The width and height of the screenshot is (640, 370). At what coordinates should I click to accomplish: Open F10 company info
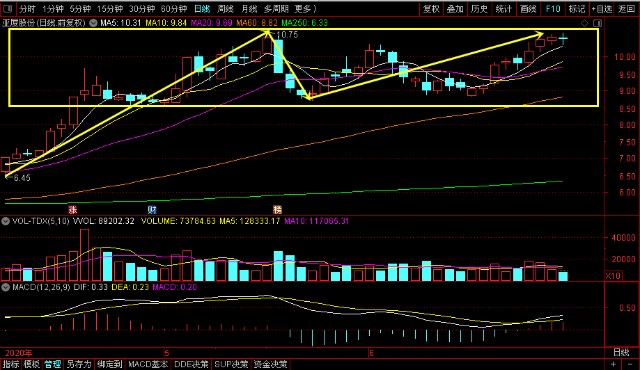point(553,9)
